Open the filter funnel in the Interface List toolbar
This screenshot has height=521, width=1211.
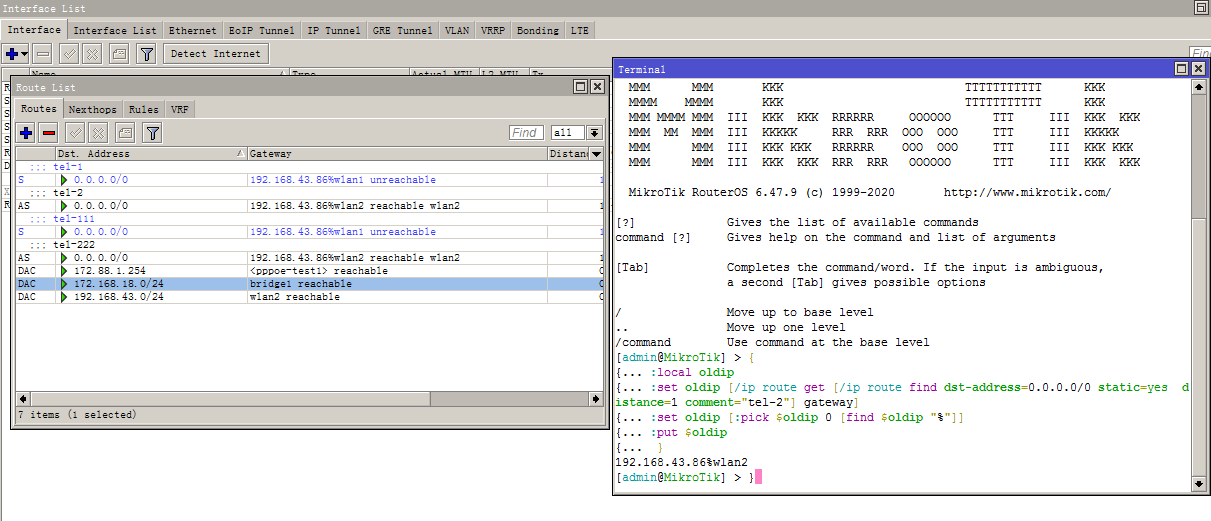coord(146,54)
